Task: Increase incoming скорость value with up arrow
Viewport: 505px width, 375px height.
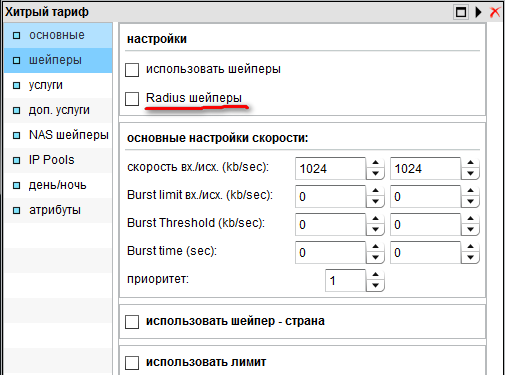Action: 375,163
